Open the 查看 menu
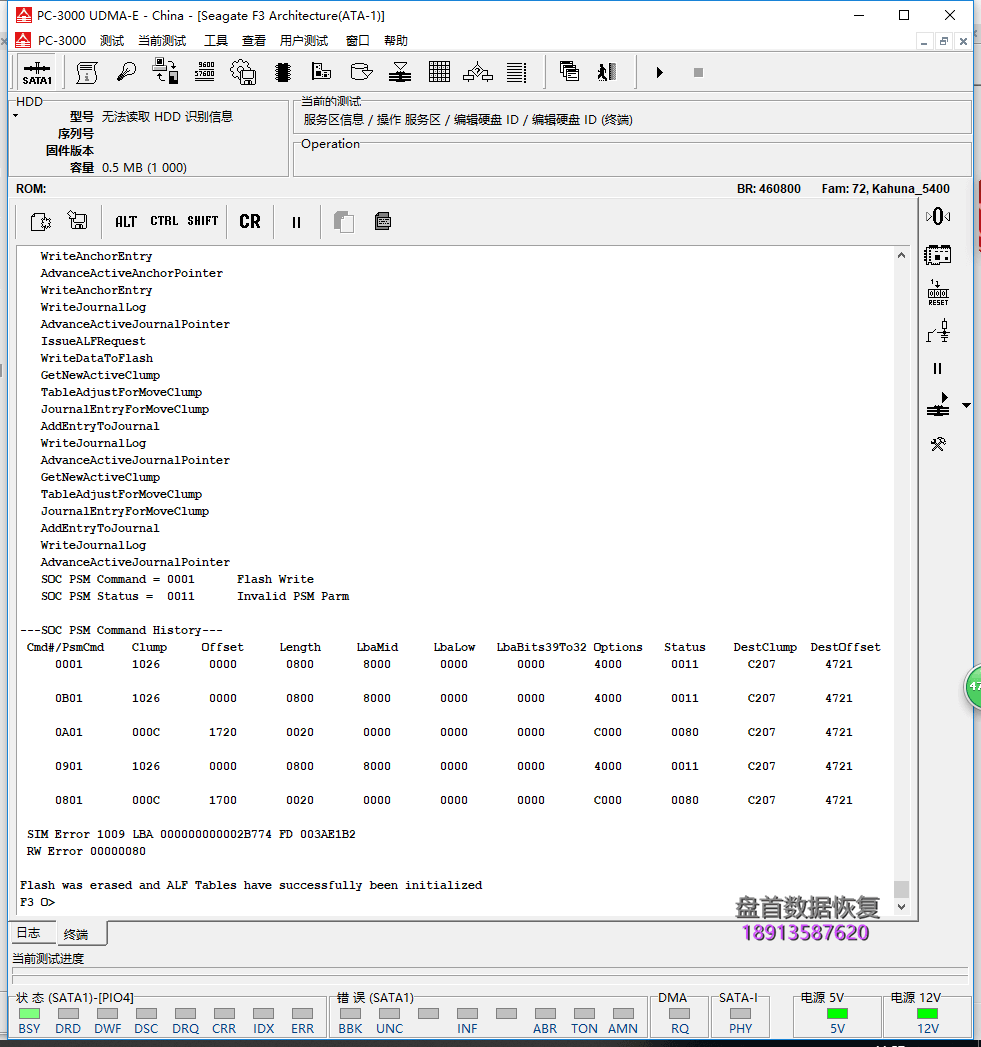The image size is (981, 1047). [254, 41]
